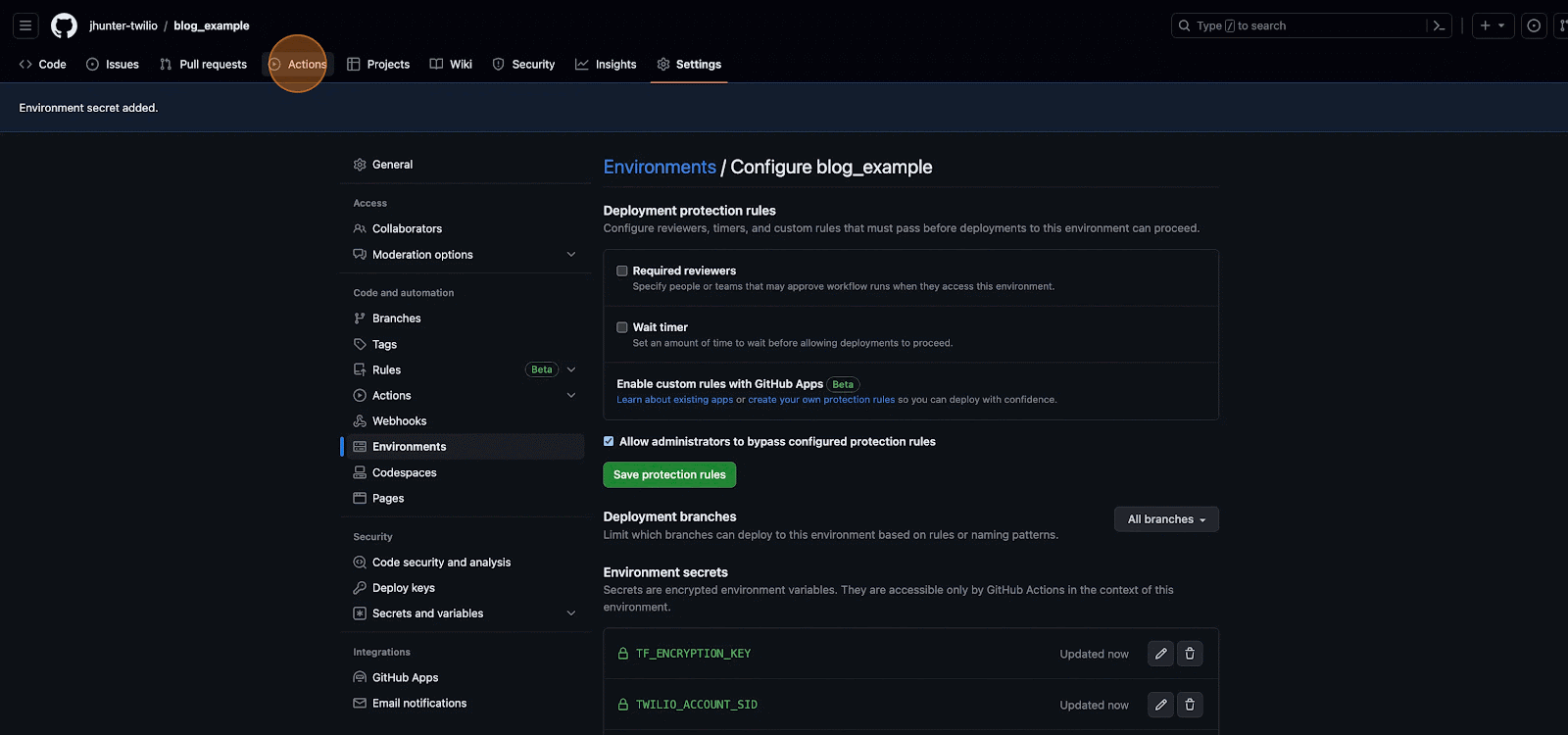Viewport: 1568px width, 735px height.
Task: Switch to the Insights tab
Action: (x=606, y=65)
